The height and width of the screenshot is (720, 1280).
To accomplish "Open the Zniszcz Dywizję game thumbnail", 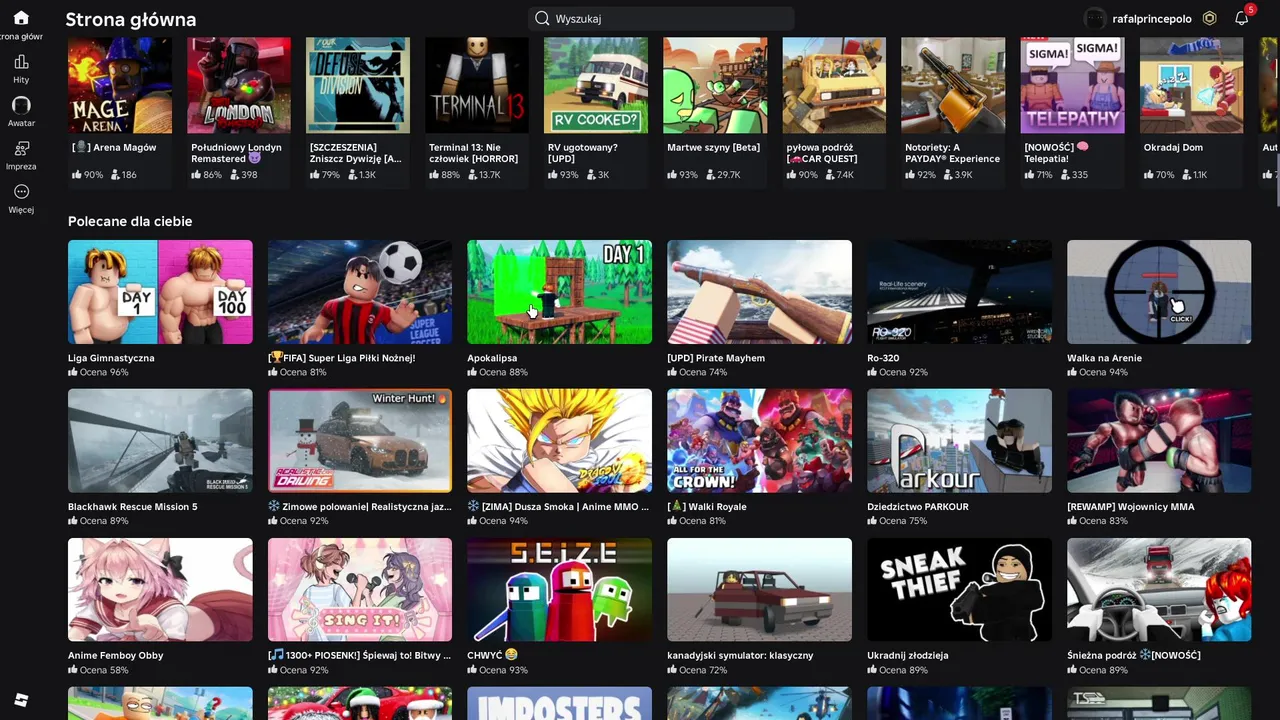I will 358,86.
